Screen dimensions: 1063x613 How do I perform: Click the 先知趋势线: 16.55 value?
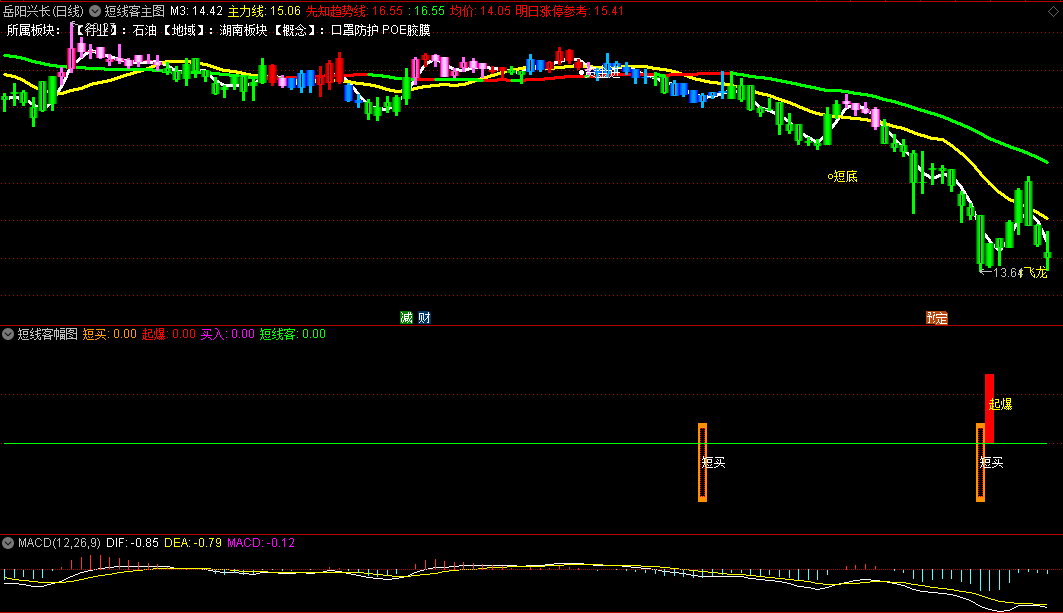click(355, 11)
